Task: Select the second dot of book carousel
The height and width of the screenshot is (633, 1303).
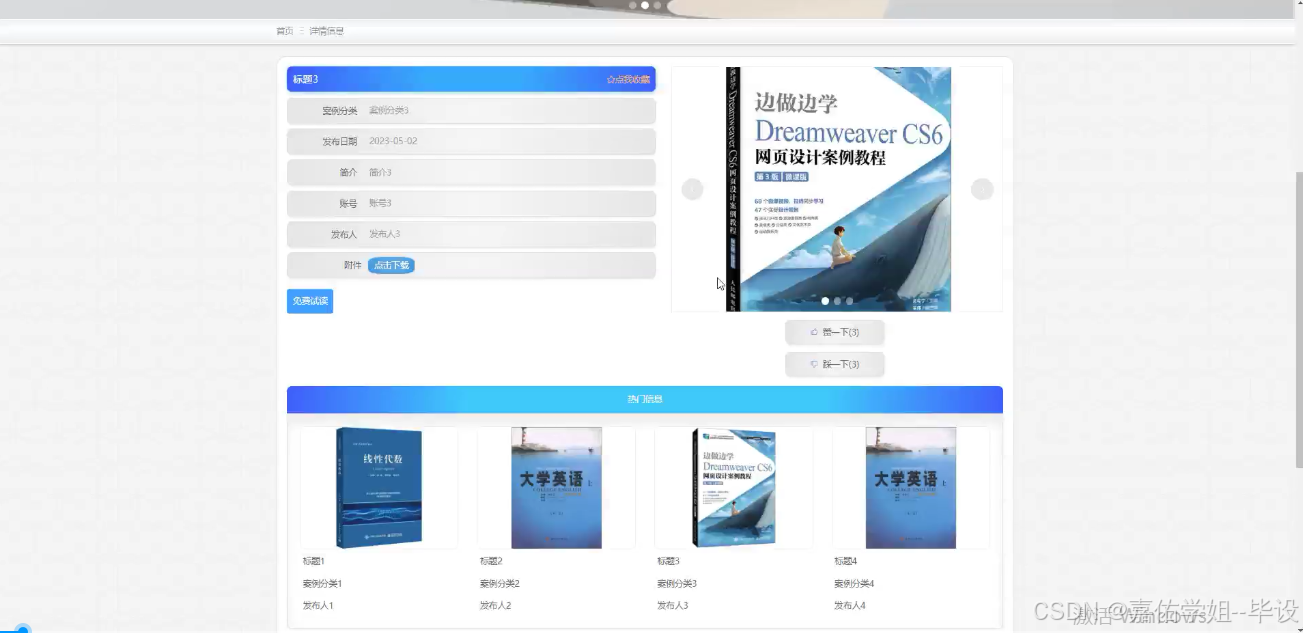Action: click(837, 300)
